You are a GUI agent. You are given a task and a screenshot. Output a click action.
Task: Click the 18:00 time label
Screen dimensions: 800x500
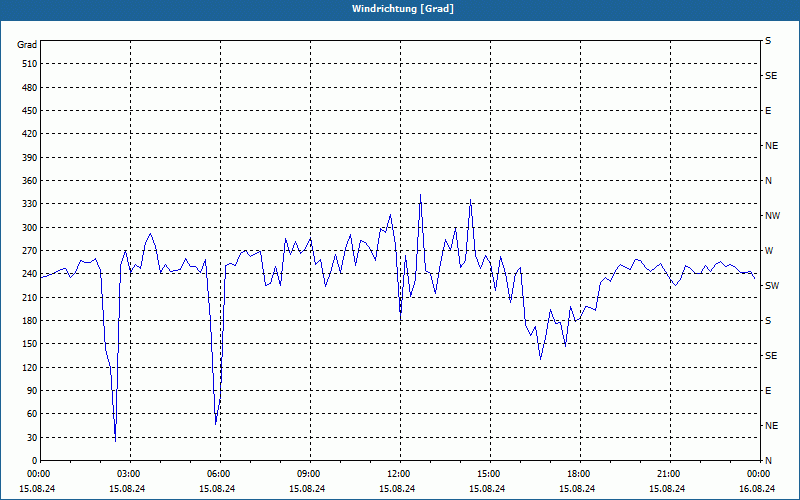[x=580, y=474]
